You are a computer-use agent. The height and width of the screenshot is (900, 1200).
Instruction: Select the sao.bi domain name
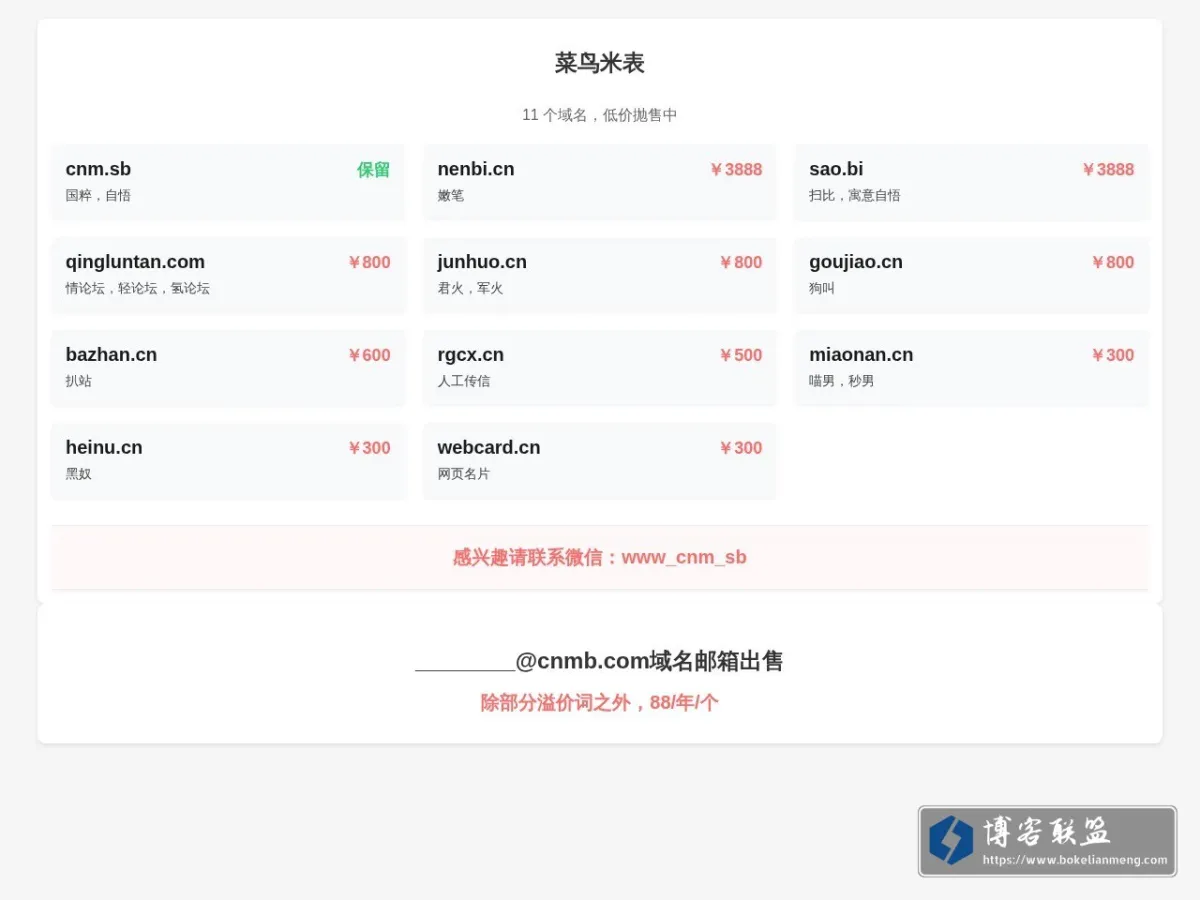click(x=836, y=169)
